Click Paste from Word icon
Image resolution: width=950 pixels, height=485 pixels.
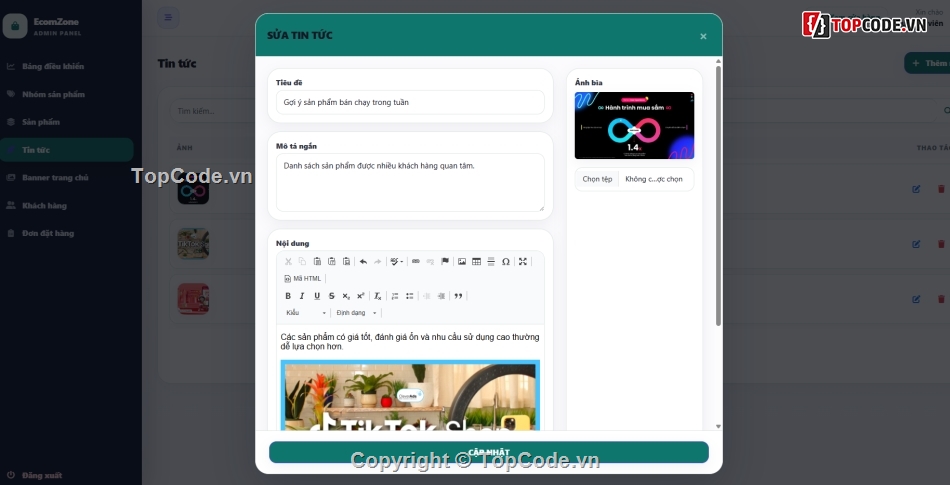tap(346, 262)
